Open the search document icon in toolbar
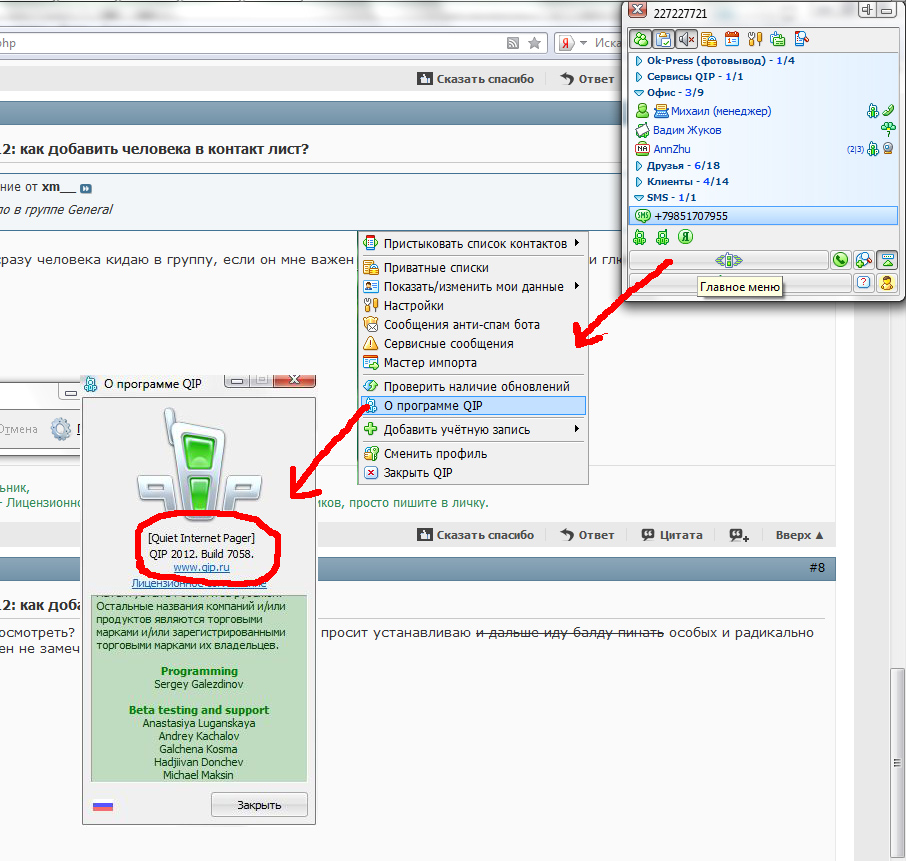This screenshot has width=906, height=861. 801,39
